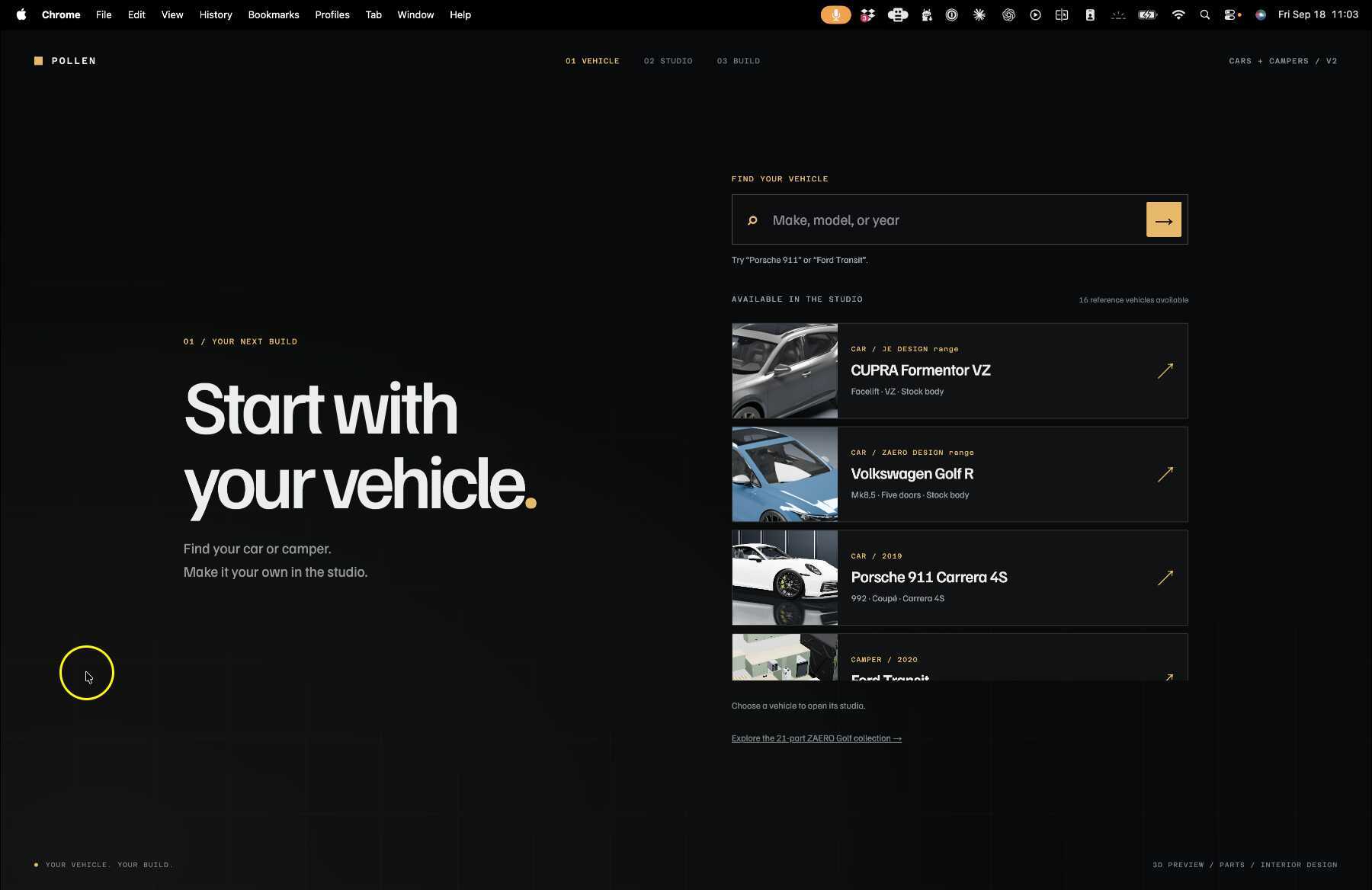This screenshot has width=1372, height=890.
Task: Open the Porsche 911 Carrera 4S arrow icon
Action: tap(1165, 578)
